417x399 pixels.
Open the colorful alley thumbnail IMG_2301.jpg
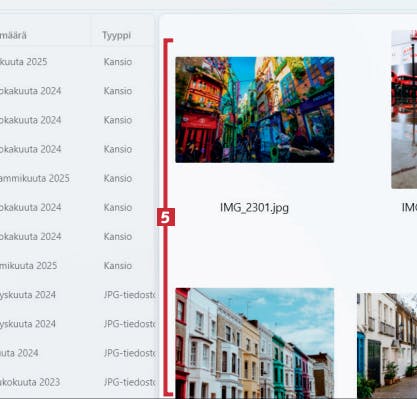click(255, 110)
